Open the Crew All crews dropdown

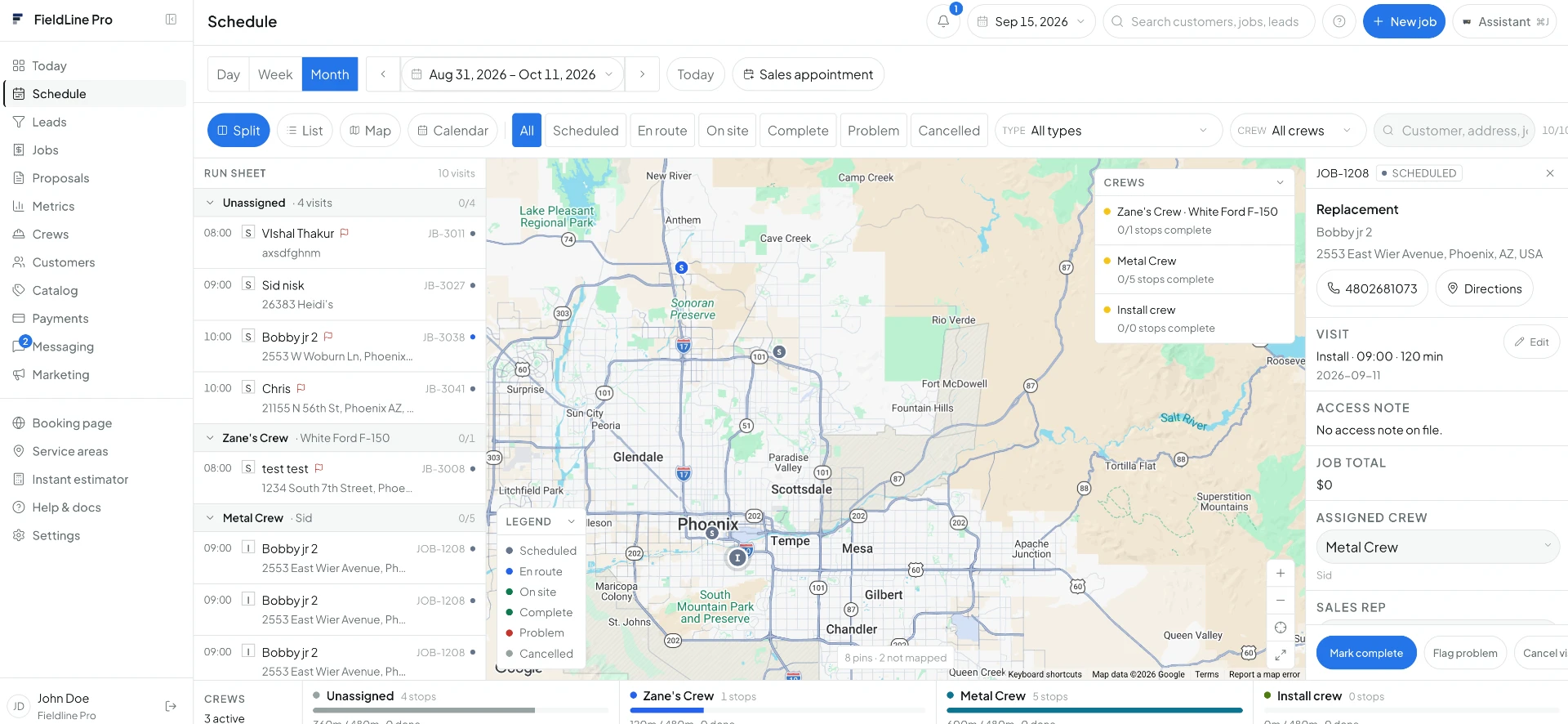point(1298,131)
